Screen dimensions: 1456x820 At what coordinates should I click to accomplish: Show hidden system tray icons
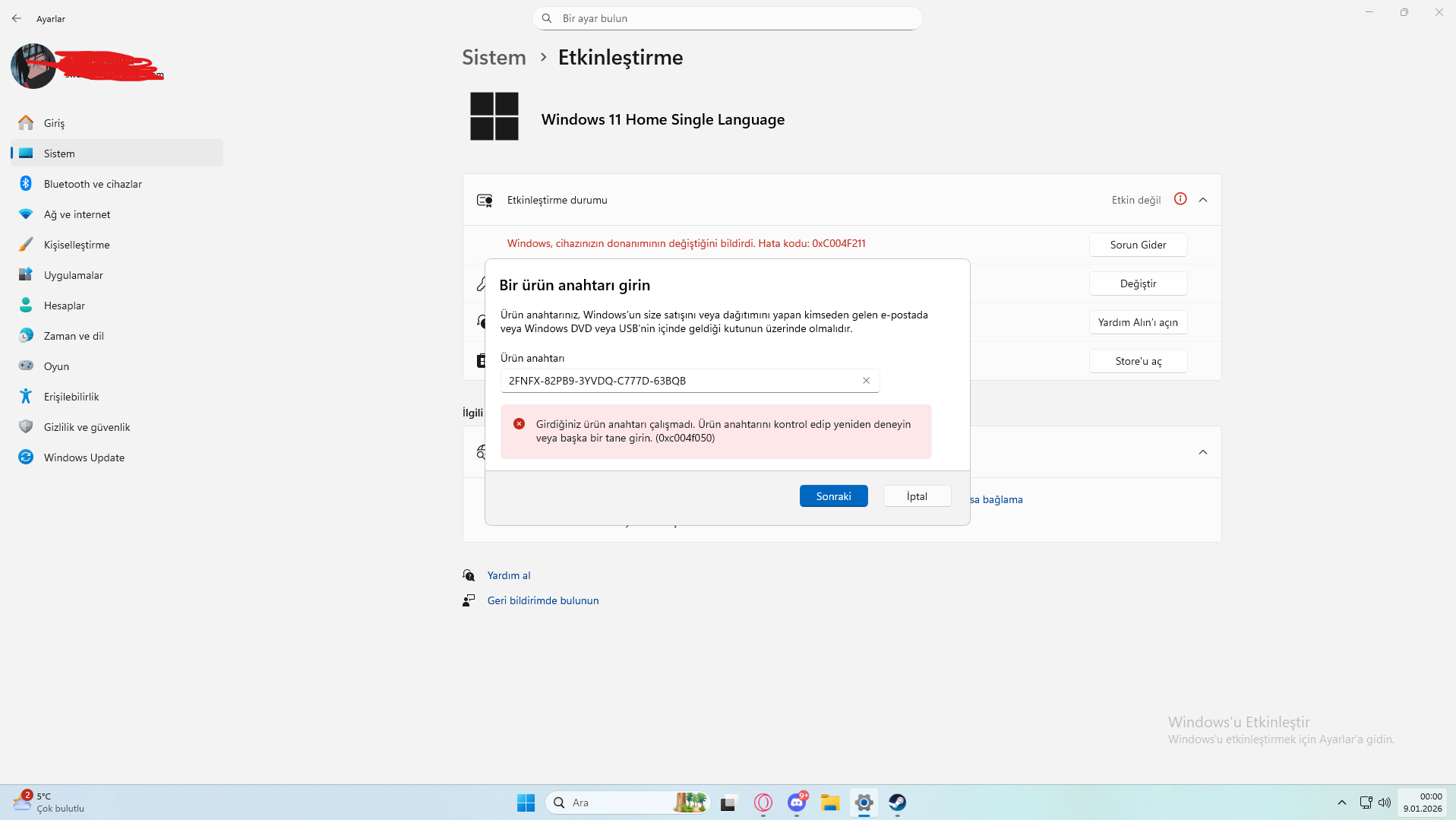(1342, 803)
